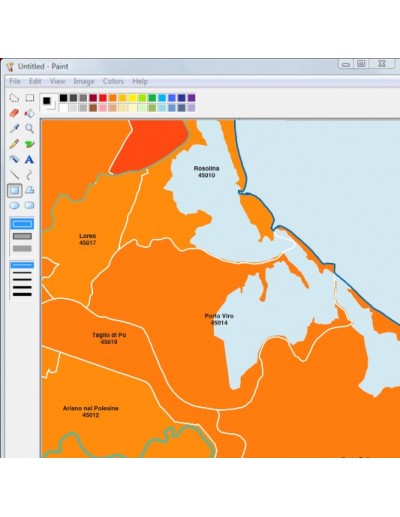Pick the purple palette swatch
400x517 pixels.
[x=191, y=98]
